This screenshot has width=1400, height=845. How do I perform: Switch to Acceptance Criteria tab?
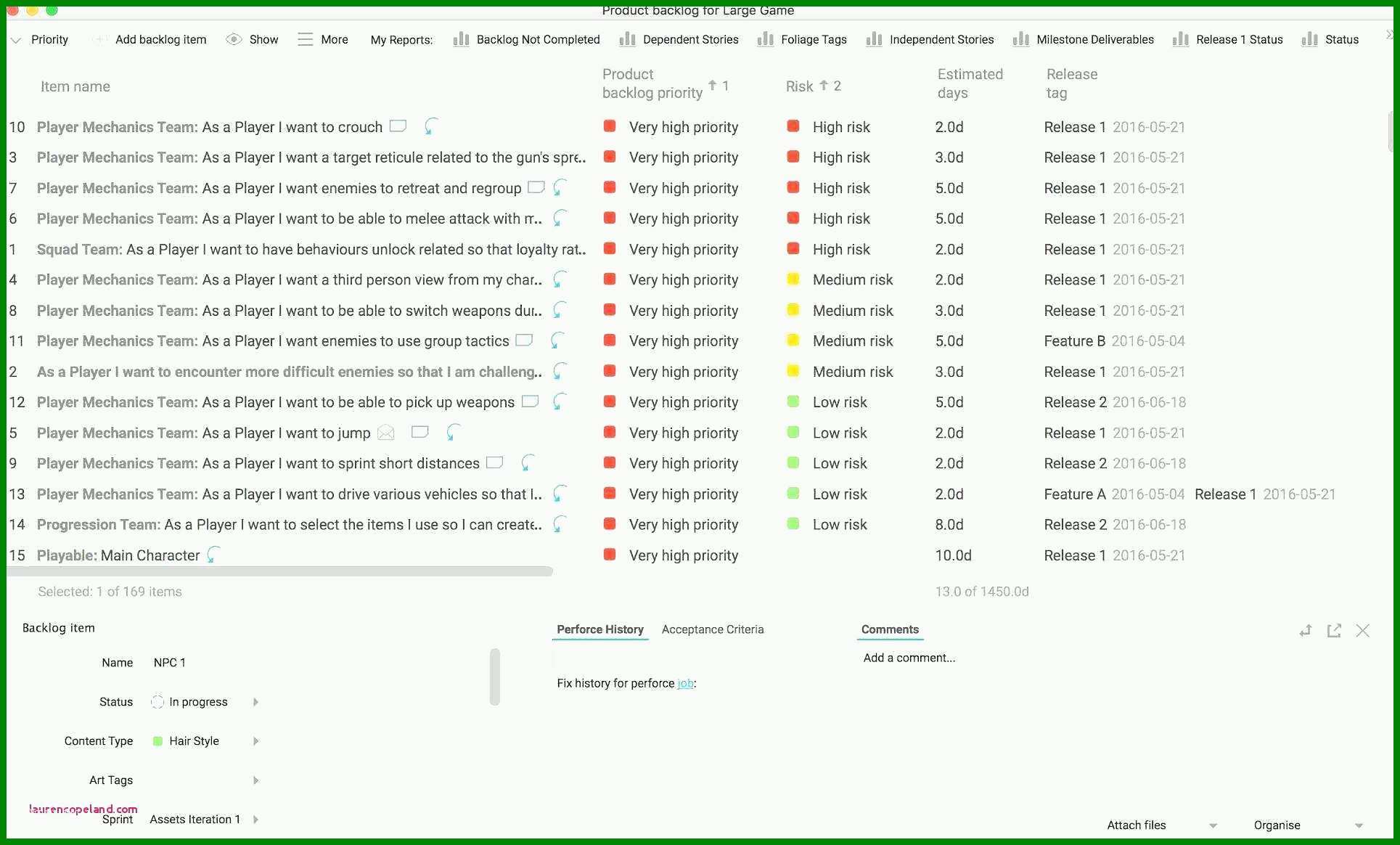click(713, 629)
